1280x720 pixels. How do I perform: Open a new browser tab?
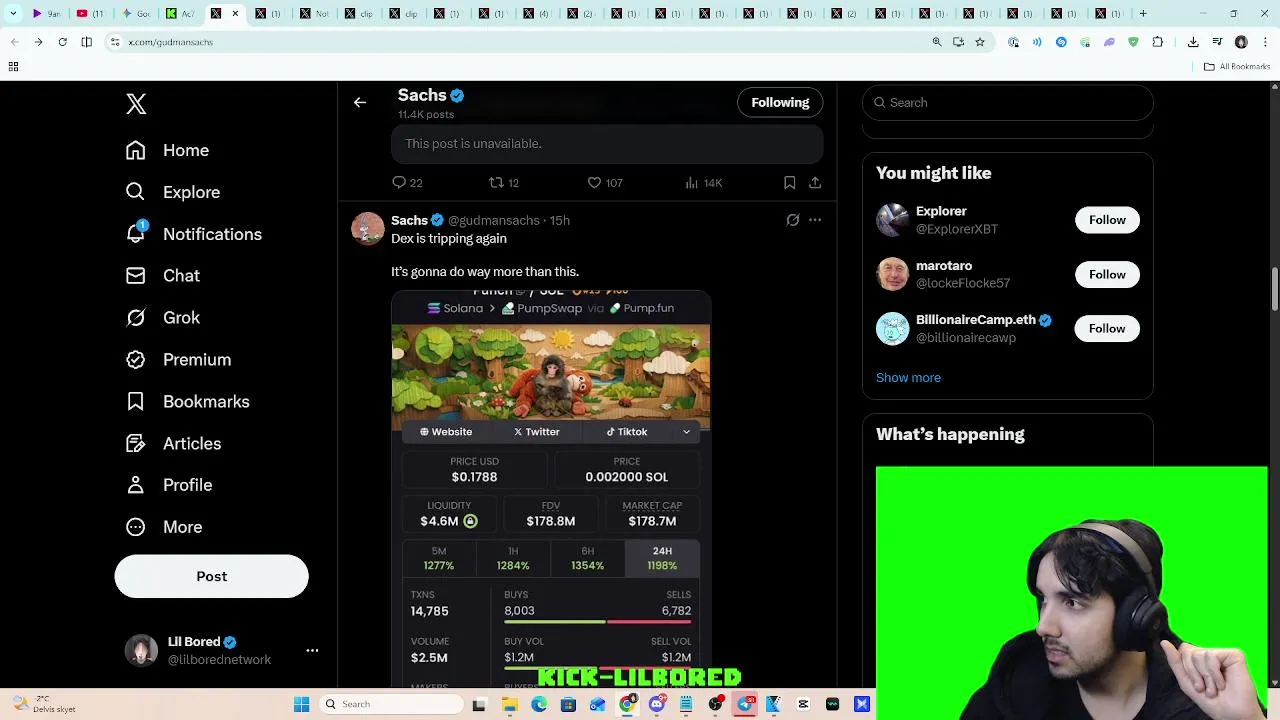[1143, 14]
